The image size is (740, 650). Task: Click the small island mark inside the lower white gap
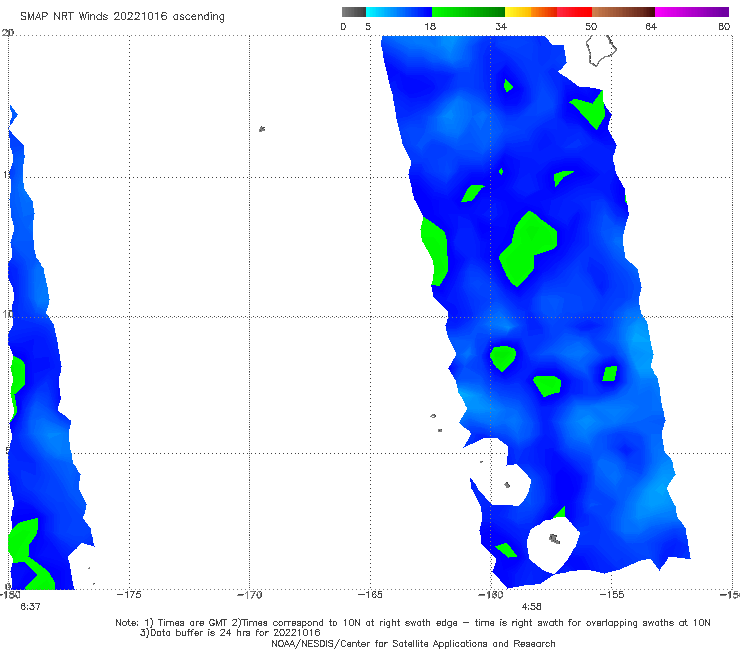point(555,539)
